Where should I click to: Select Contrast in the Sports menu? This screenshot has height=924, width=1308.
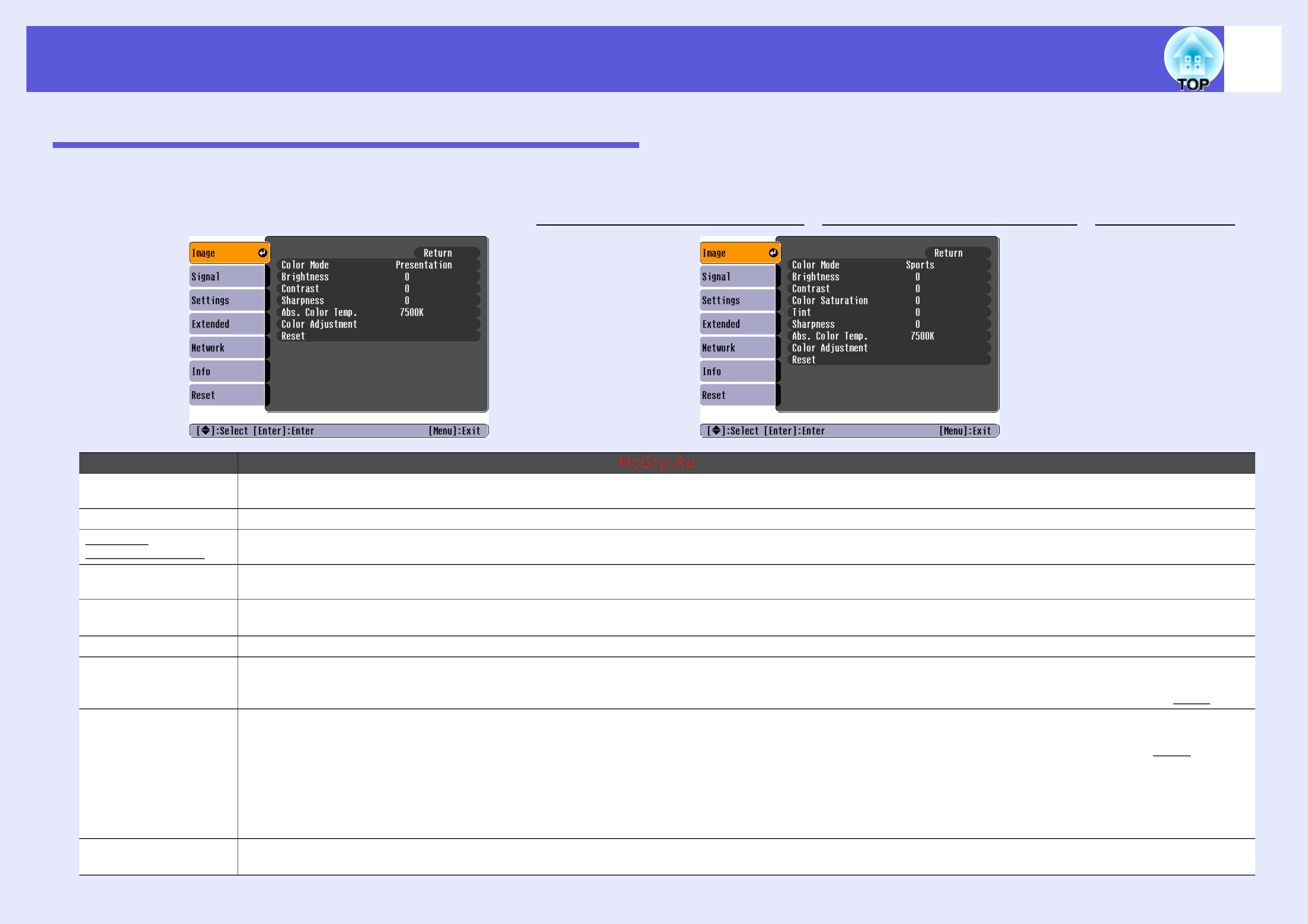[889, 289]
